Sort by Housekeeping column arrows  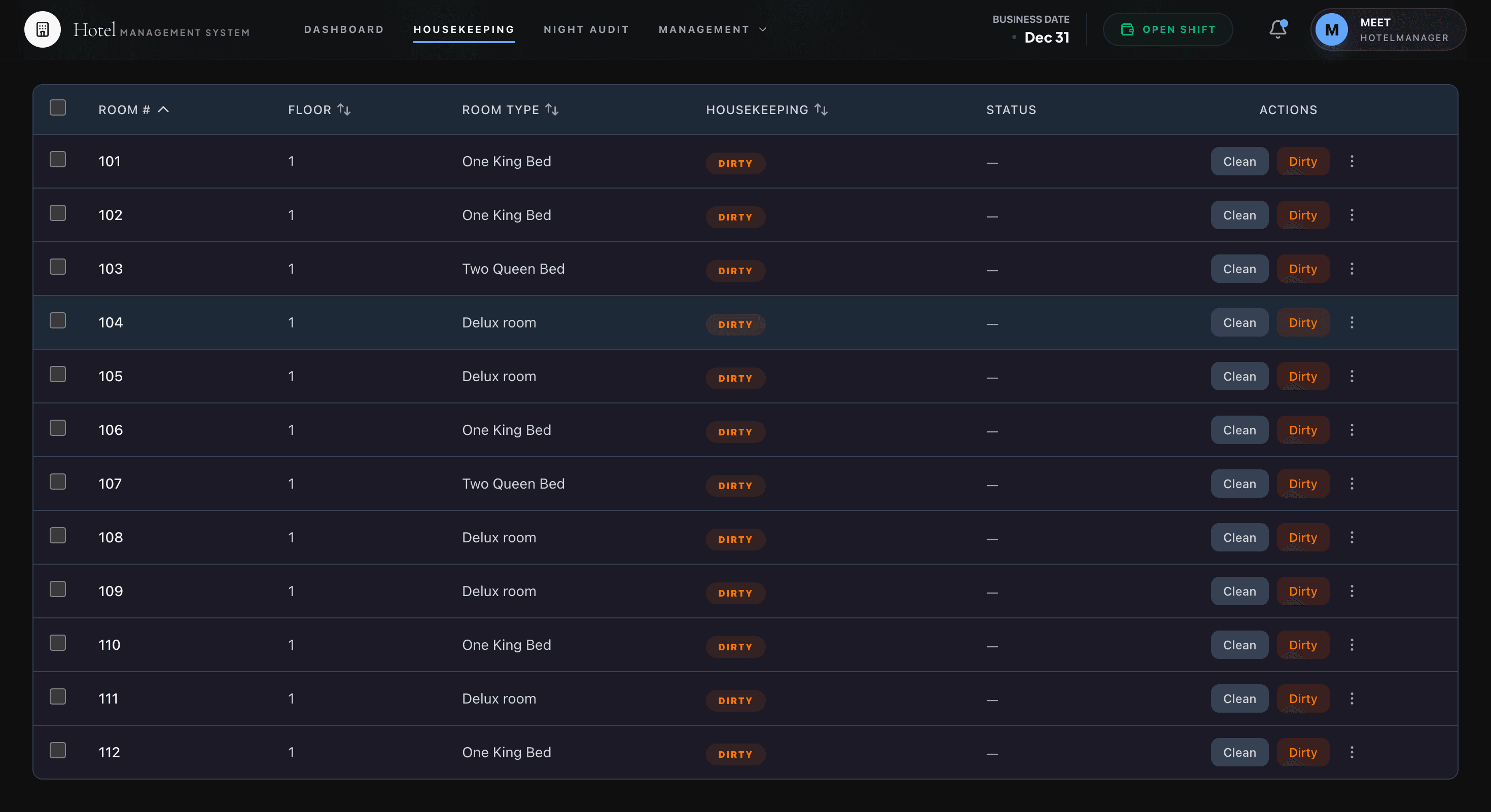(821, 109)
